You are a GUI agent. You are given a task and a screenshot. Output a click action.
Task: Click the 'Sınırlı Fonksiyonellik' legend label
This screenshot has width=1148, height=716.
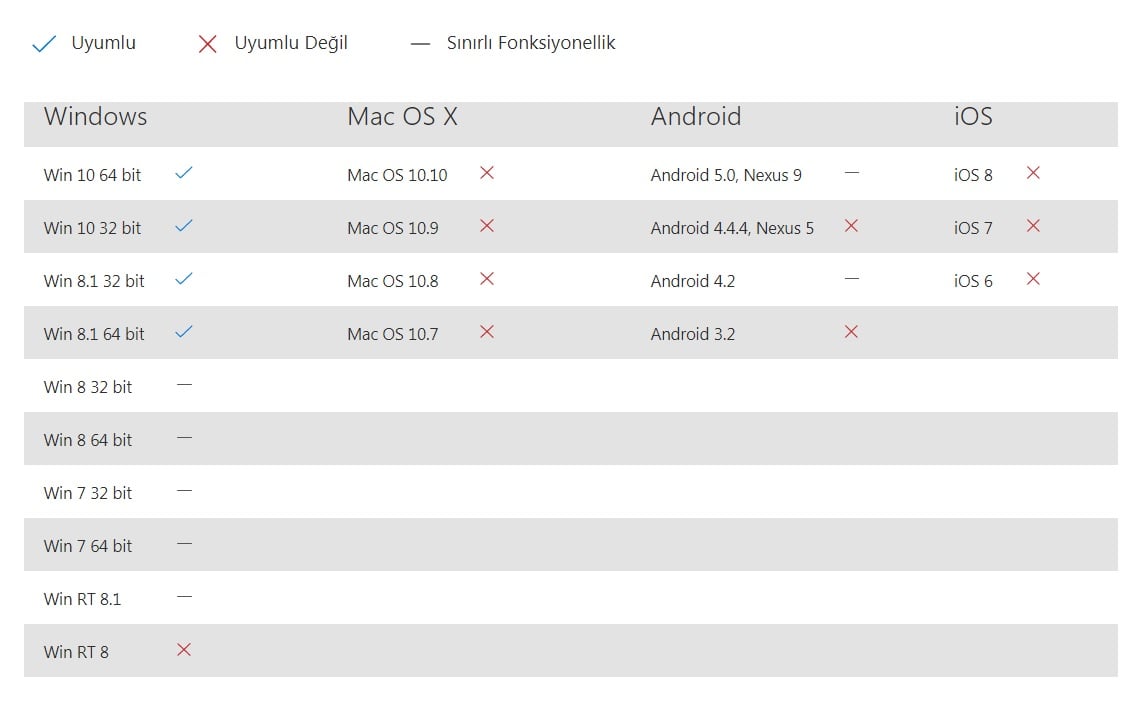[x=531, y=43]
